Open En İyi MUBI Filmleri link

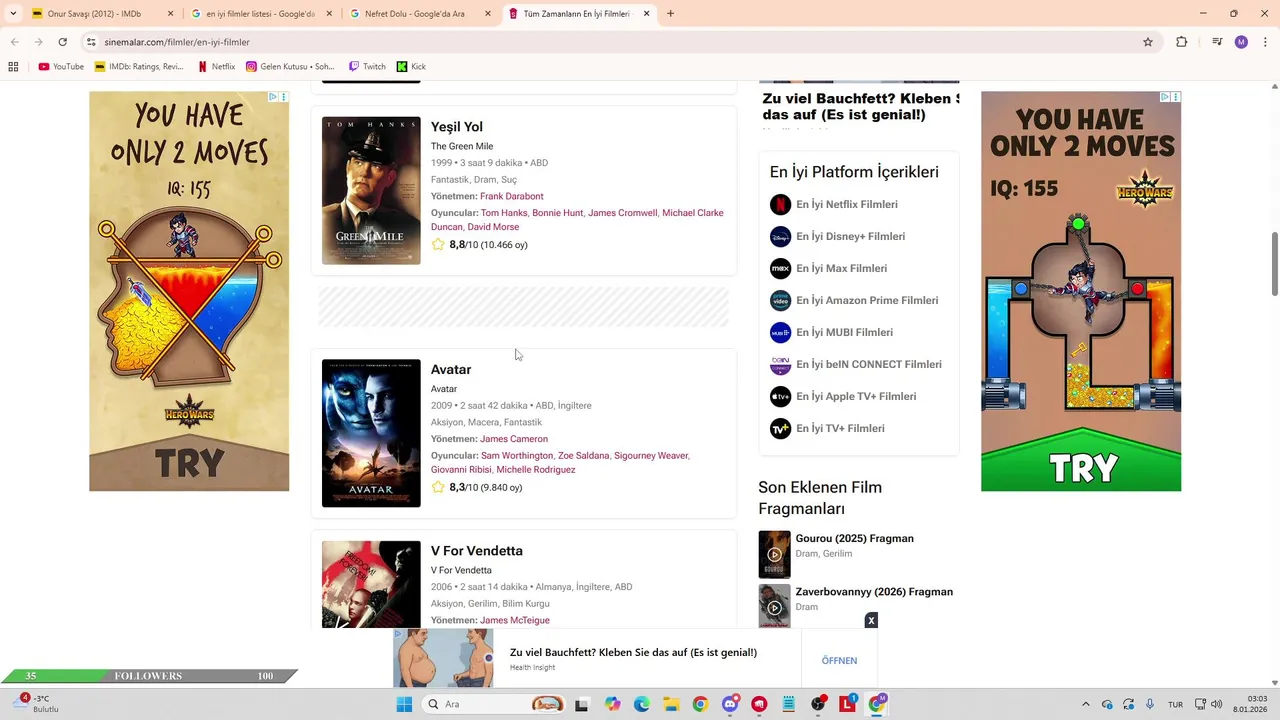point(845,332)
